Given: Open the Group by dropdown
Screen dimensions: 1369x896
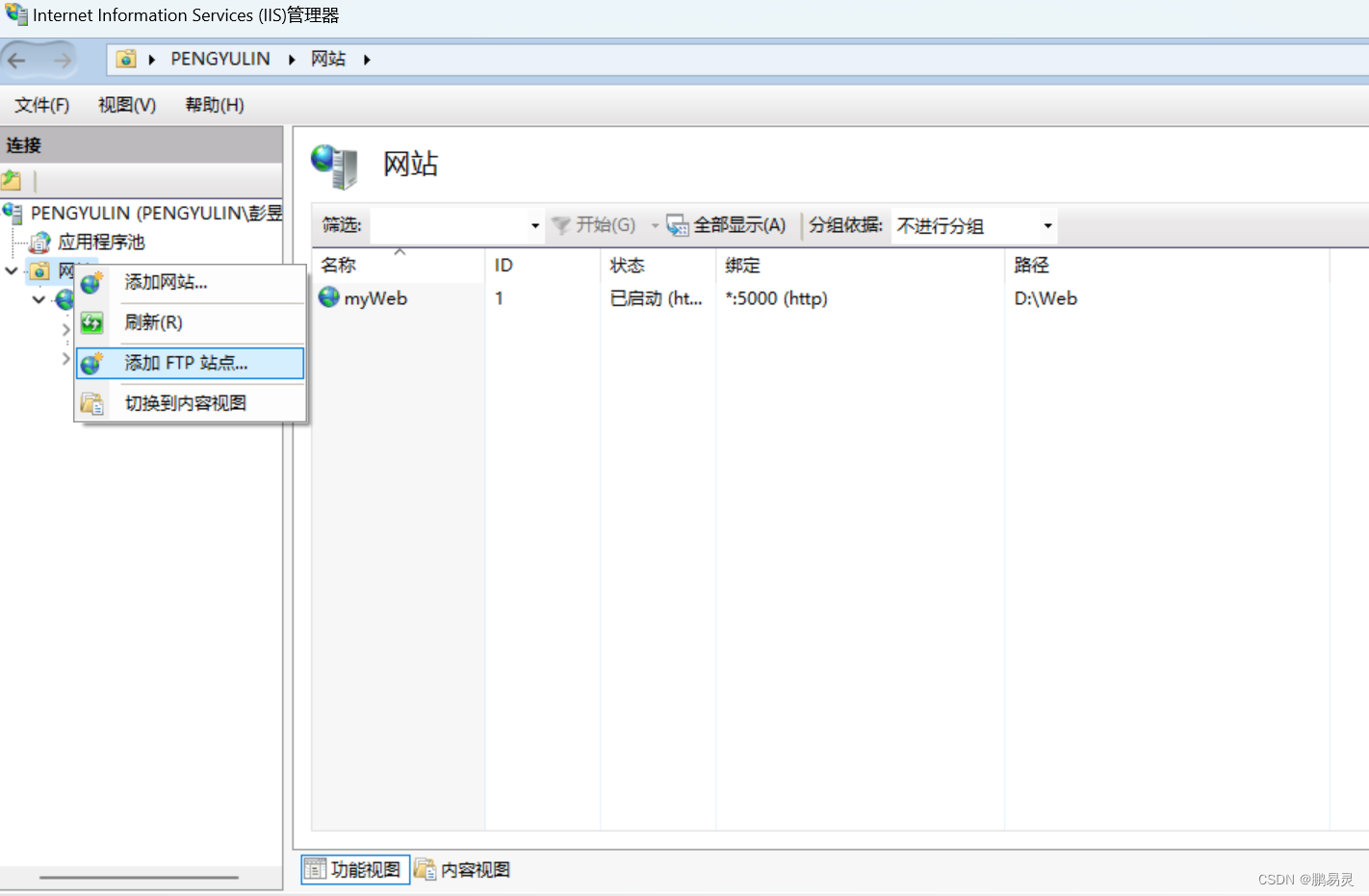Looking at the screenshot, I should click(1047, 226).
